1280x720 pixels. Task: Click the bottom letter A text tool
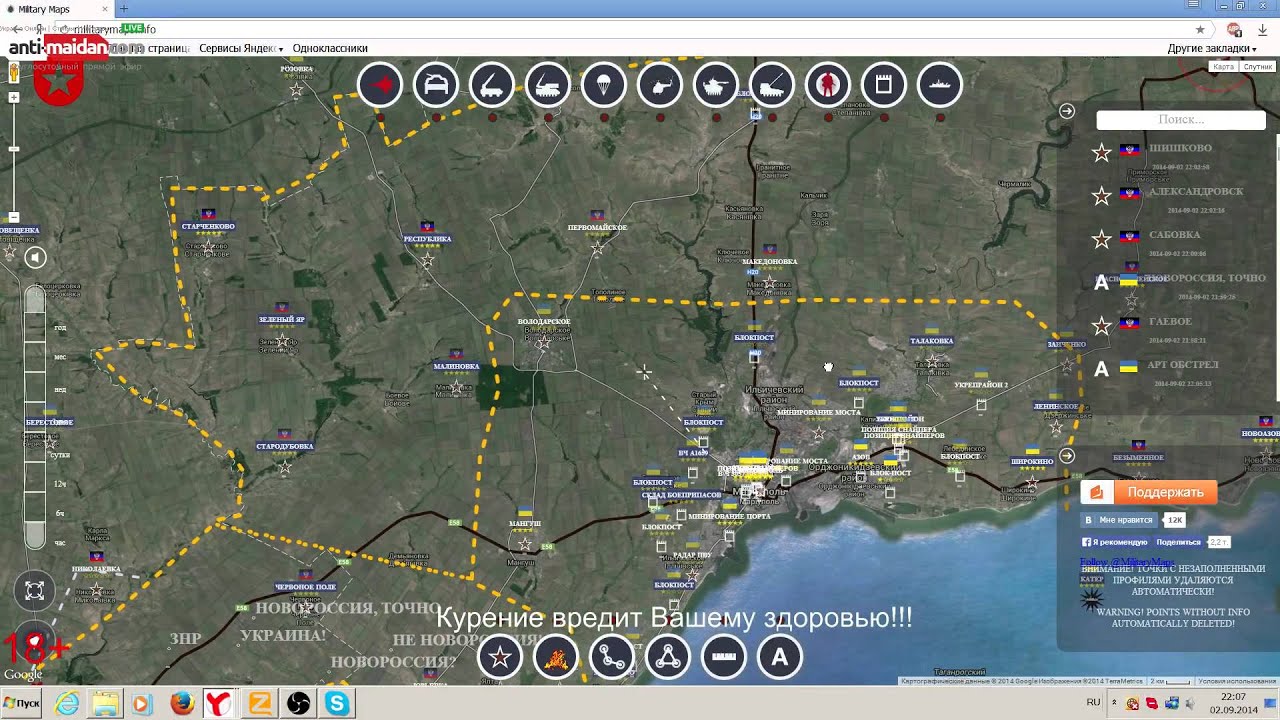(780, 657)
